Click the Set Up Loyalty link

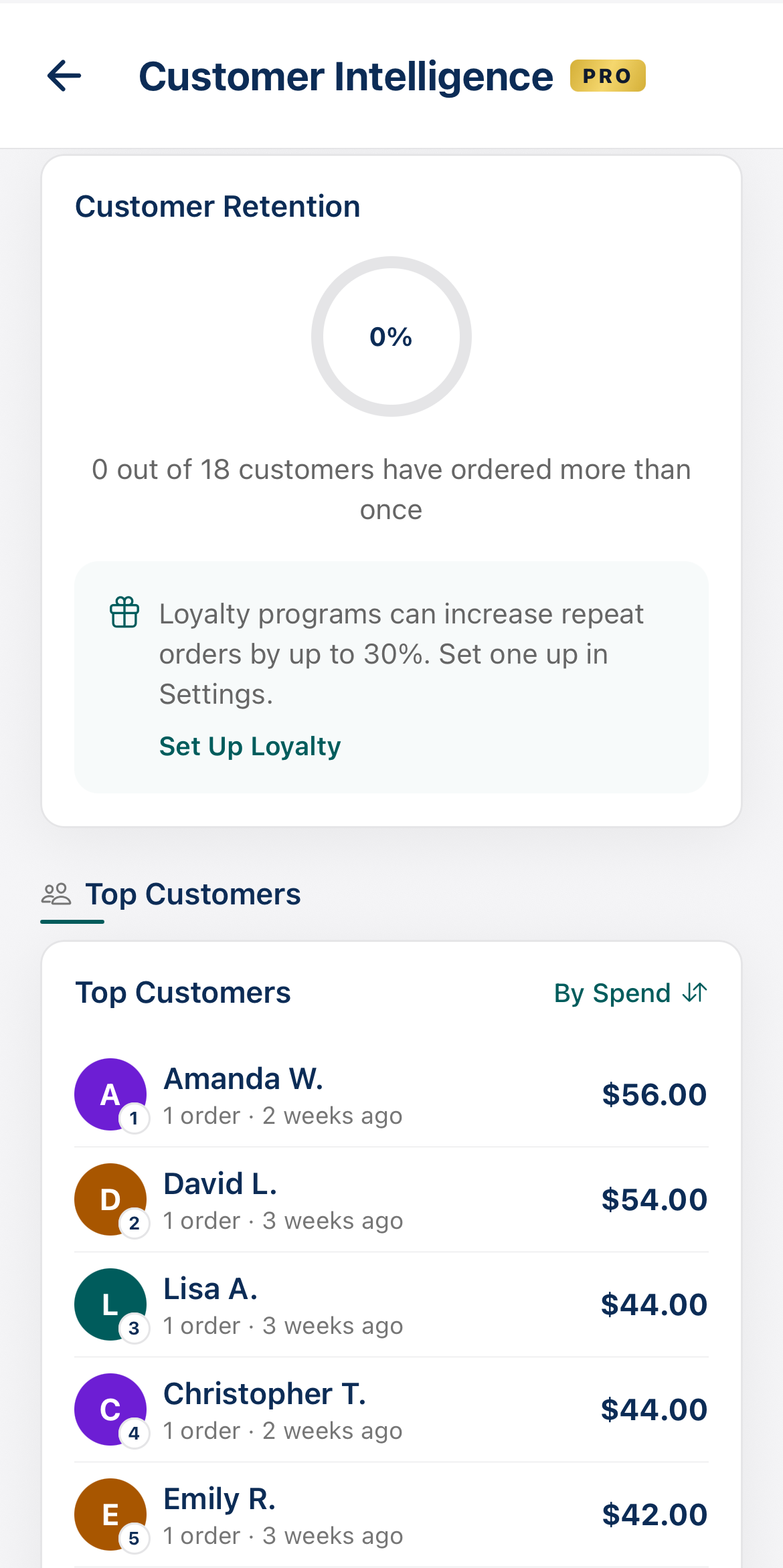coord(250,747)
